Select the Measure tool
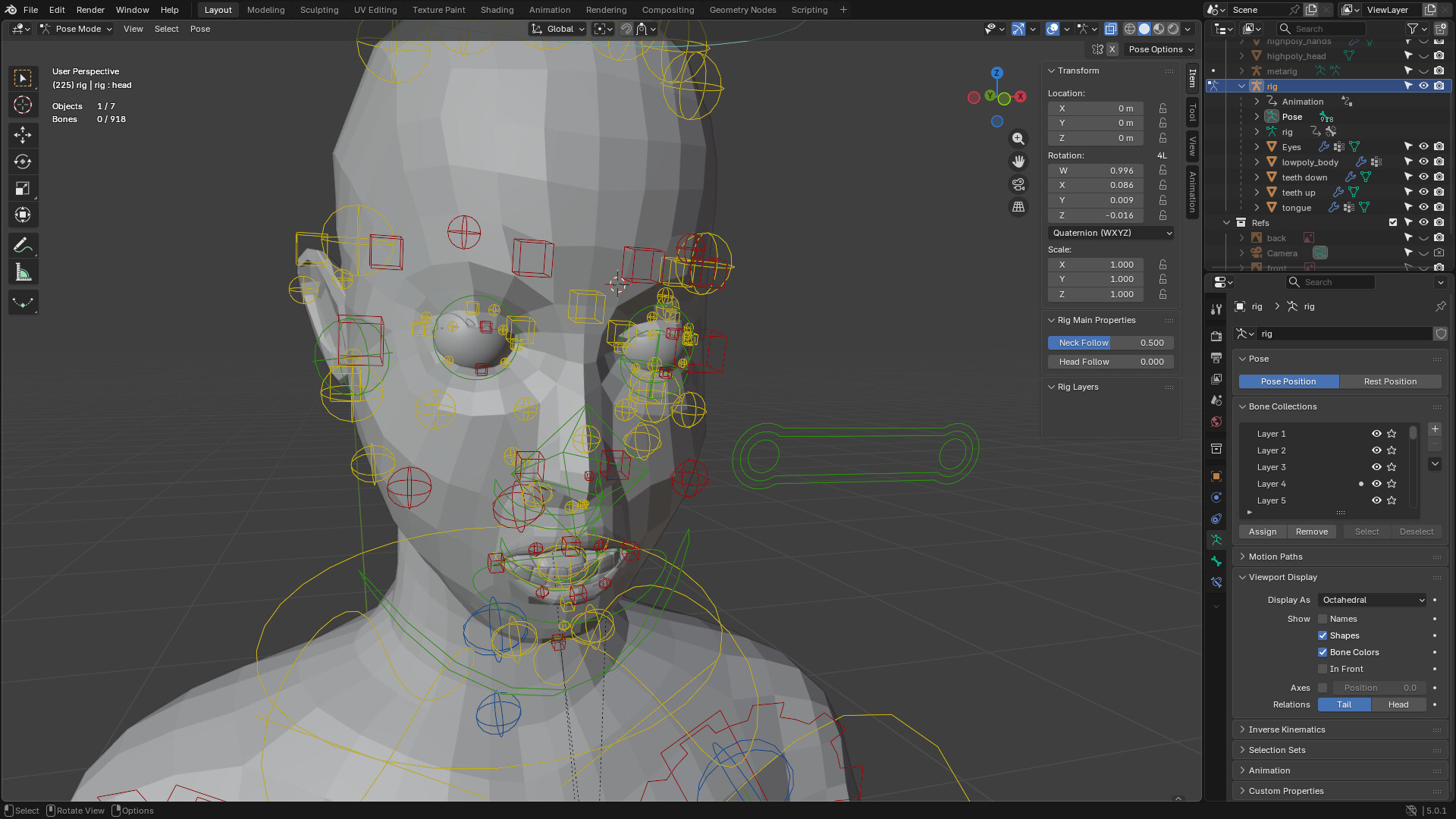 tap(23, 272)
